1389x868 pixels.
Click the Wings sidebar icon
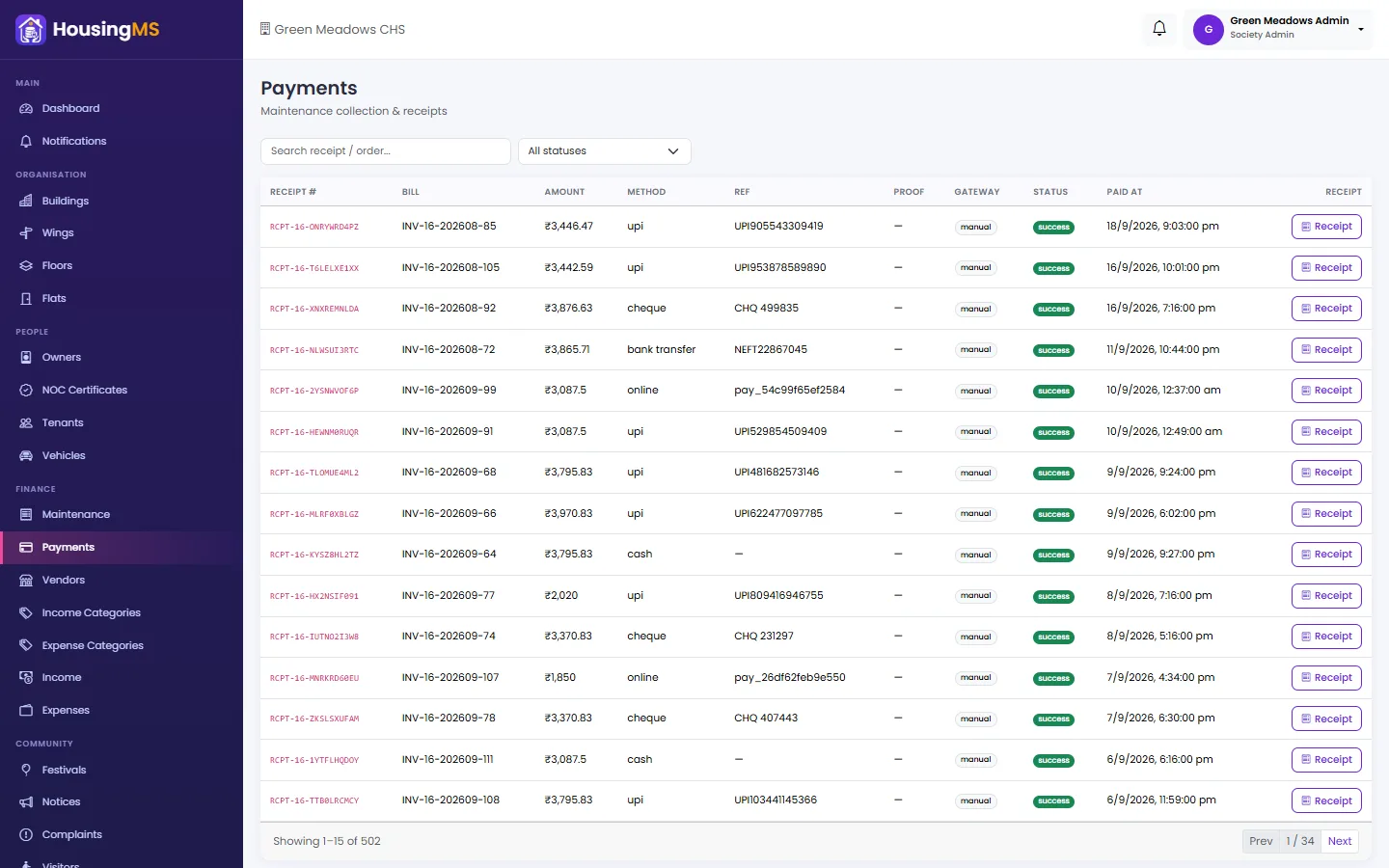click(26, 233)
